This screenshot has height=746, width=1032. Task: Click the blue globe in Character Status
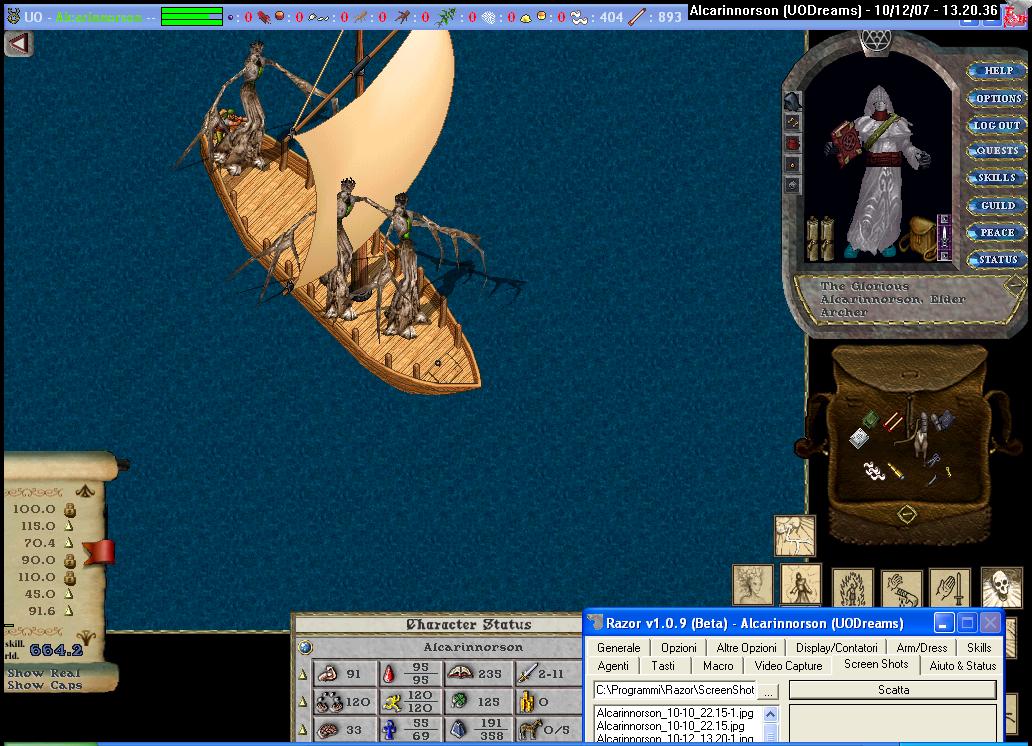click(x=305, y=647)
